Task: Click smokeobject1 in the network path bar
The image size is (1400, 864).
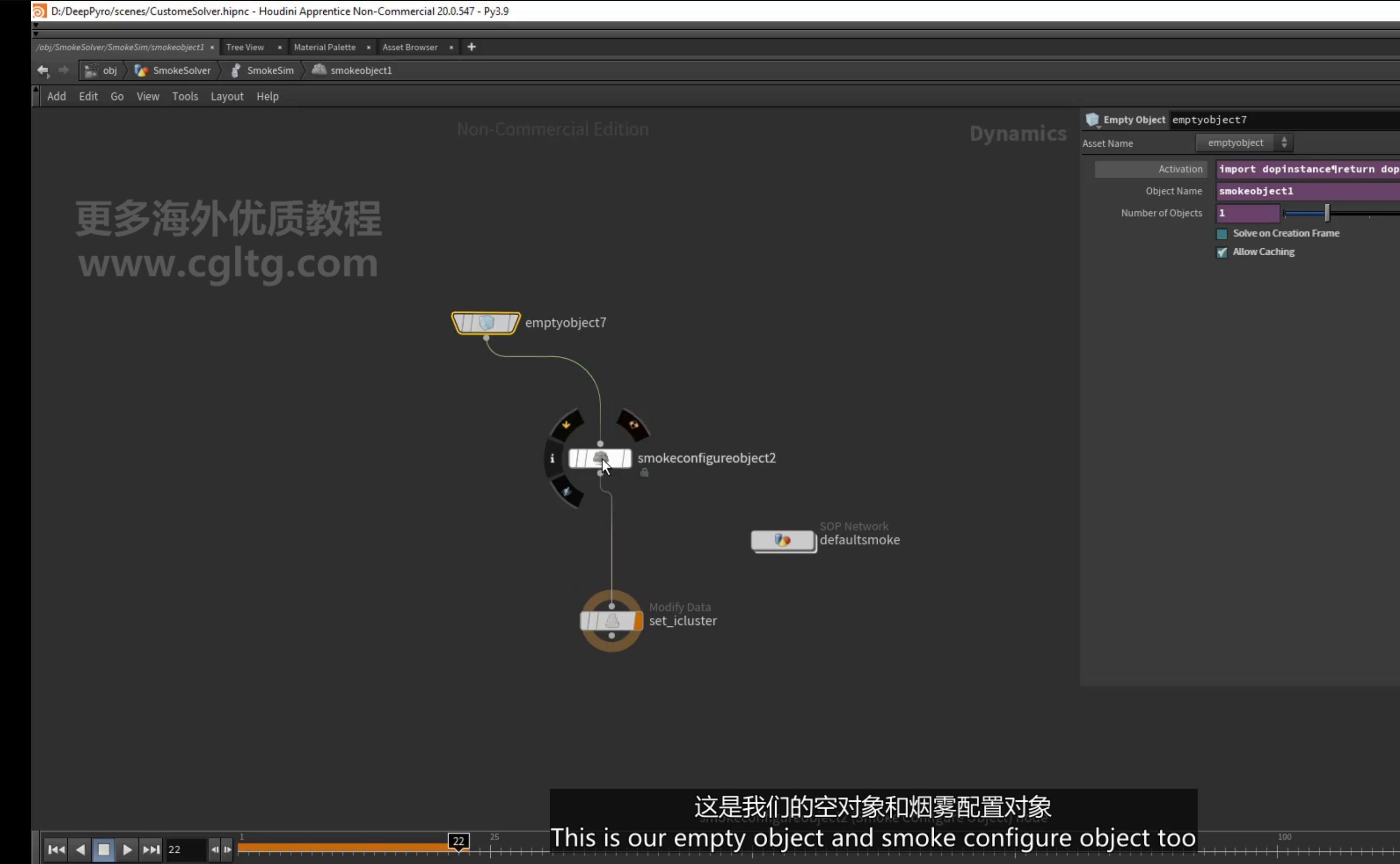Action: [352, 70]
